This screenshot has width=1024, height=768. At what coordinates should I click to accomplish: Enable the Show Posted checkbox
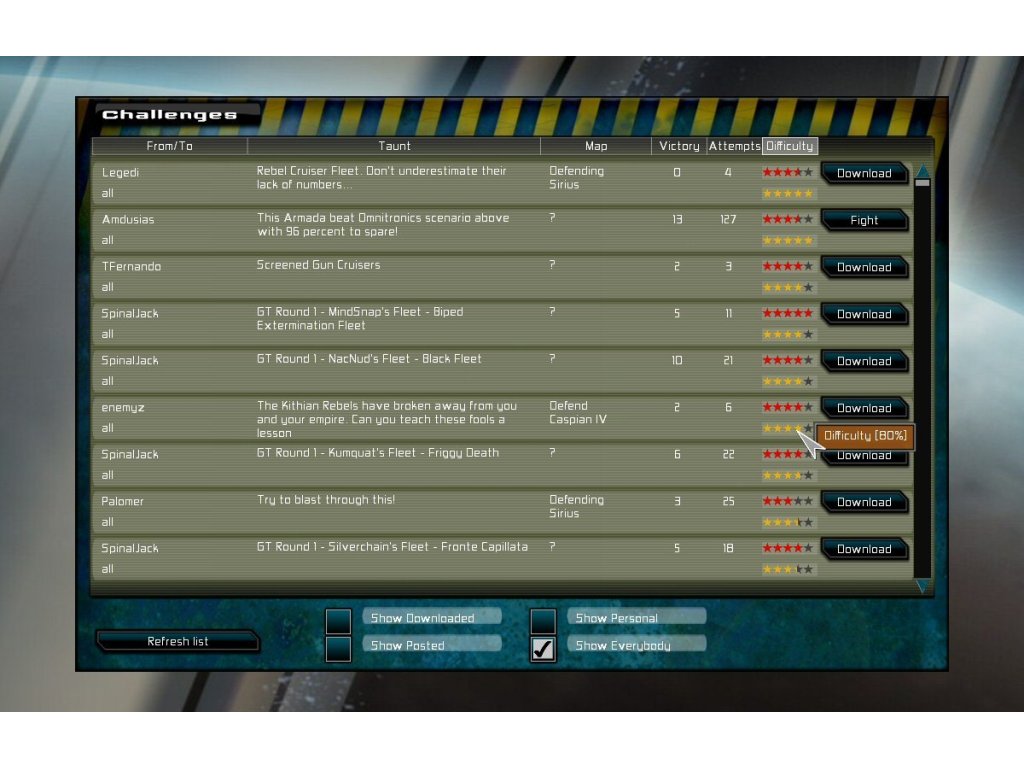coord(338,649)
